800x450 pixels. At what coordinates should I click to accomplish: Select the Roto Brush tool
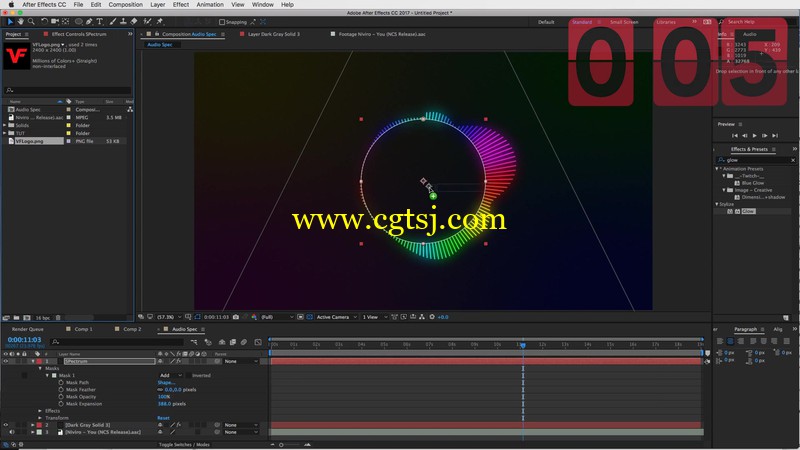pos(147,21)
